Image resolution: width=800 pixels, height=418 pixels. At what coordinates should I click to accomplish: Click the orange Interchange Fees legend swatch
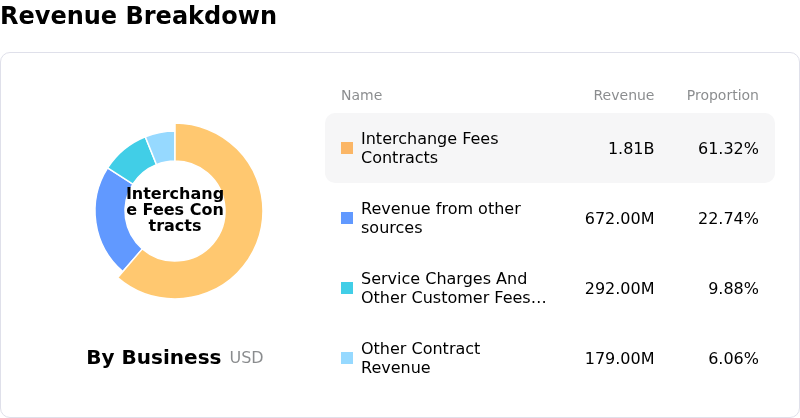(x=347, y=148)
